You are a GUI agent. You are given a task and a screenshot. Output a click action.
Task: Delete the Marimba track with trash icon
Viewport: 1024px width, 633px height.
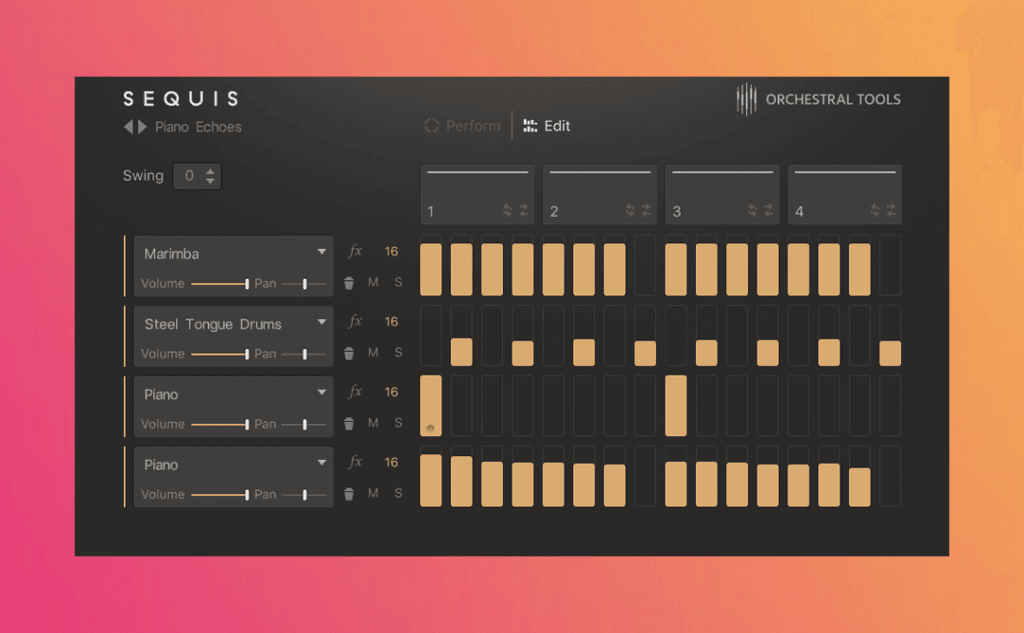pyautogui.click(x=349, y=283)
